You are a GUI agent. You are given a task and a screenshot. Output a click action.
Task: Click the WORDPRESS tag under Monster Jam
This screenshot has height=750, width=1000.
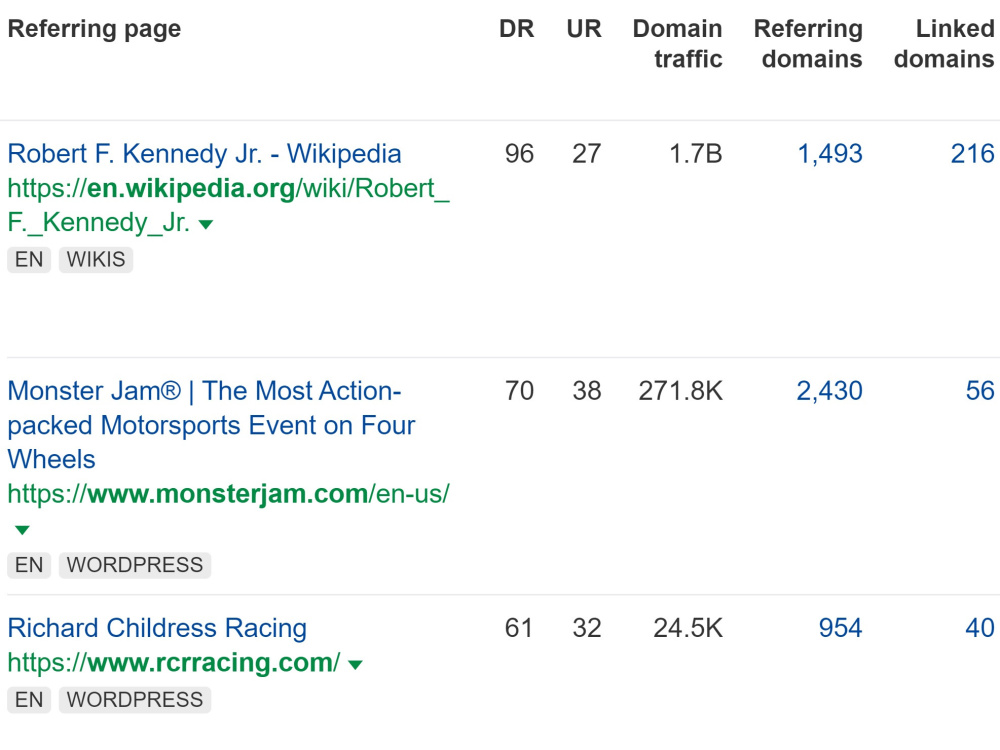tap(135, 565)
